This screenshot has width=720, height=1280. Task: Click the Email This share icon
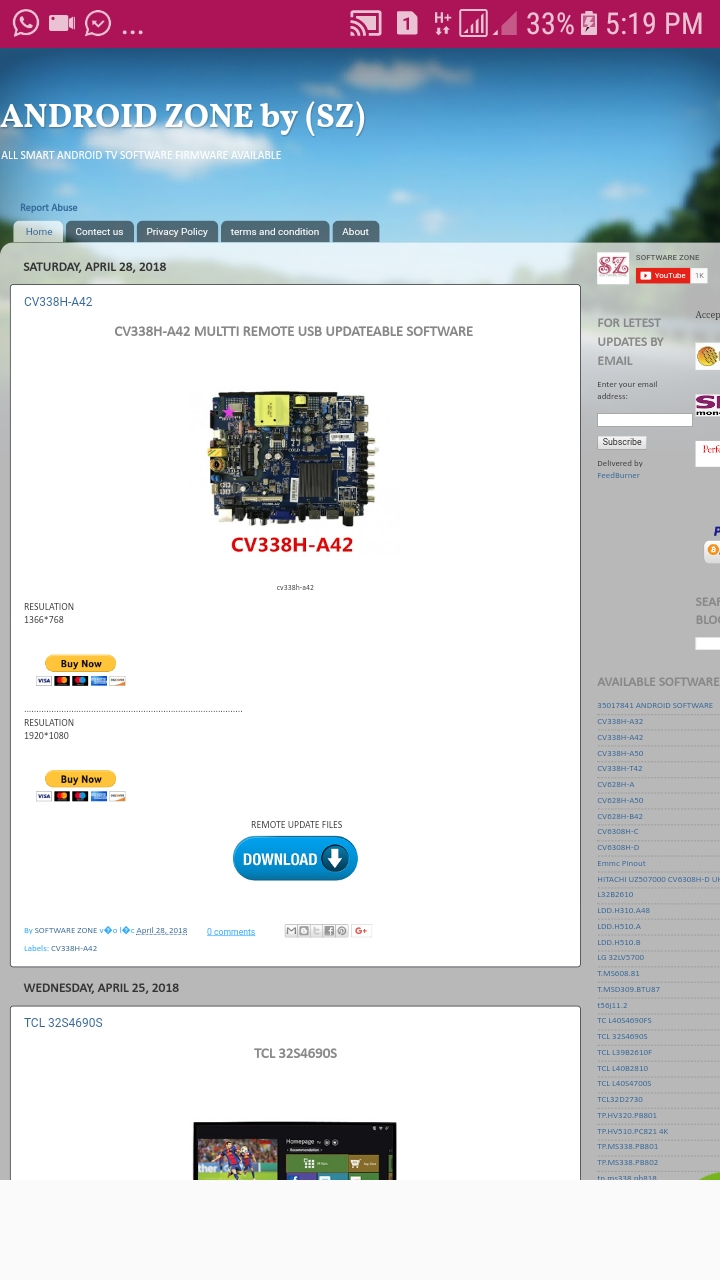coord(291,931)
